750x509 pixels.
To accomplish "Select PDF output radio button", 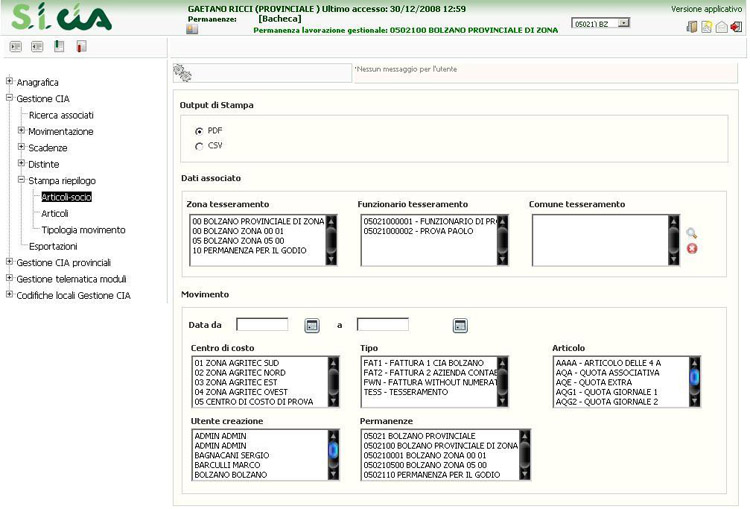I will 199,131.
